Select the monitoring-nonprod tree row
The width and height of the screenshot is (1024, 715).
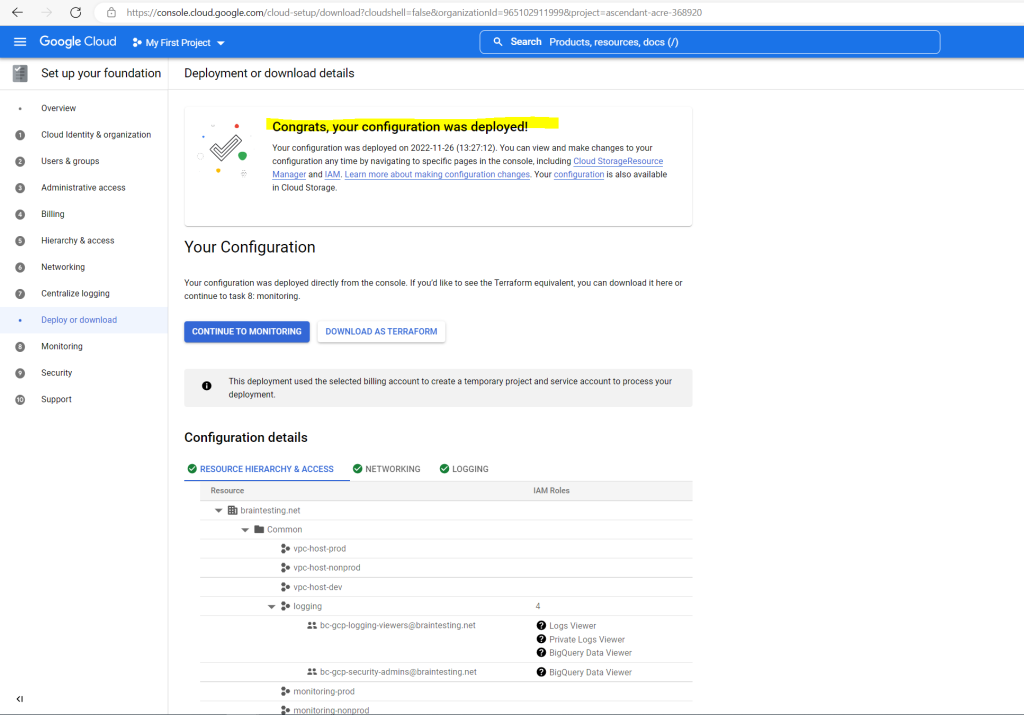coord(446,710)
